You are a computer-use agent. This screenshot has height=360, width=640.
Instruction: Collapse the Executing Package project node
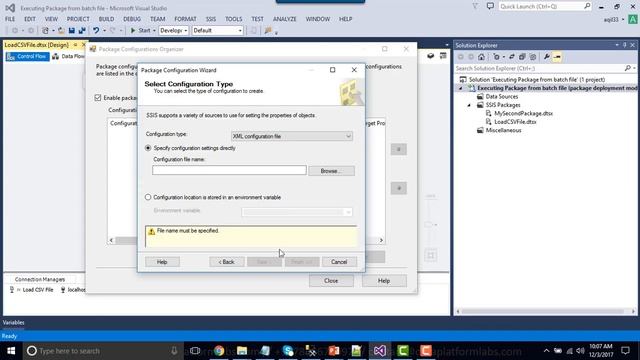pyautogui.click(x=461, y=88)
